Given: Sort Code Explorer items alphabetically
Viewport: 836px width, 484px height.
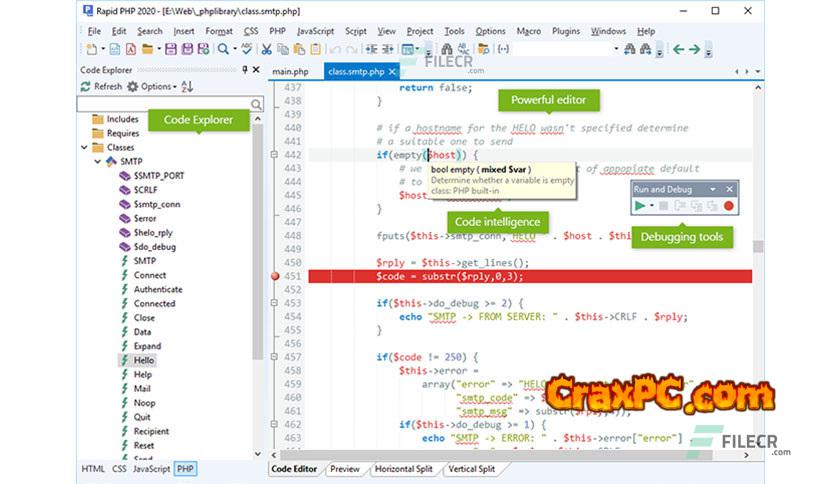Looking at the screenshot, I should point(187,87).
